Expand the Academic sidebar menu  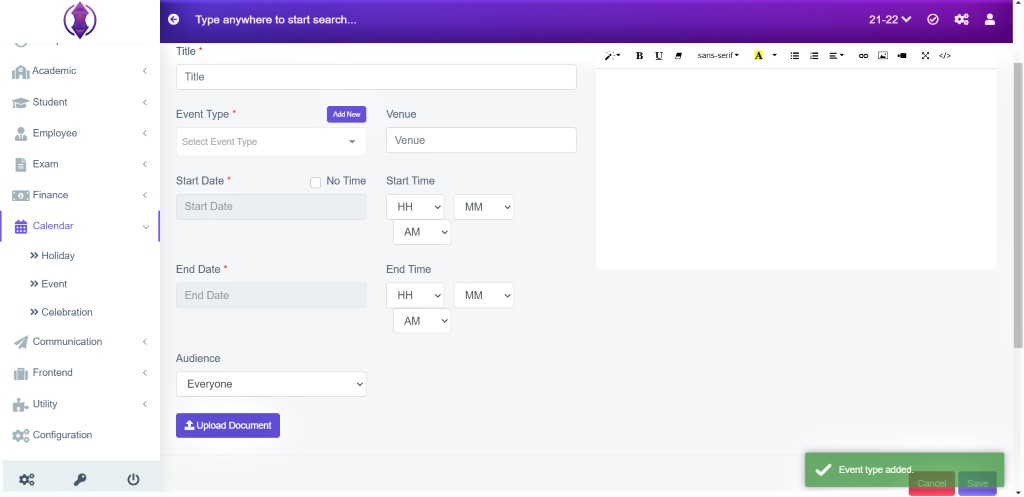pyautogui.click(x=80, y=71)
